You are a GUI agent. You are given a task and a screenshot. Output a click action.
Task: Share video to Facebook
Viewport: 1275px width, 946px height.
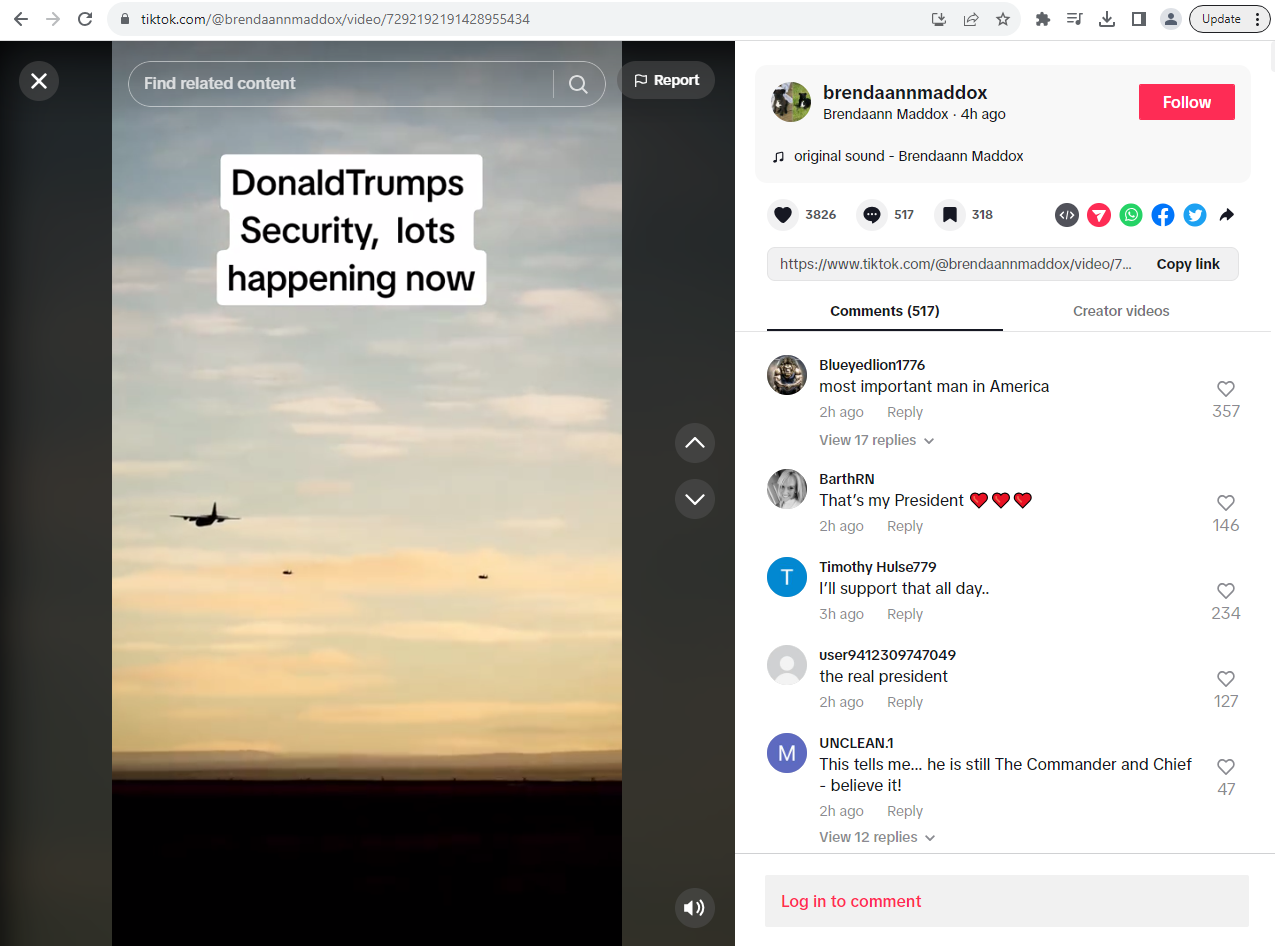click(1163, 215)
